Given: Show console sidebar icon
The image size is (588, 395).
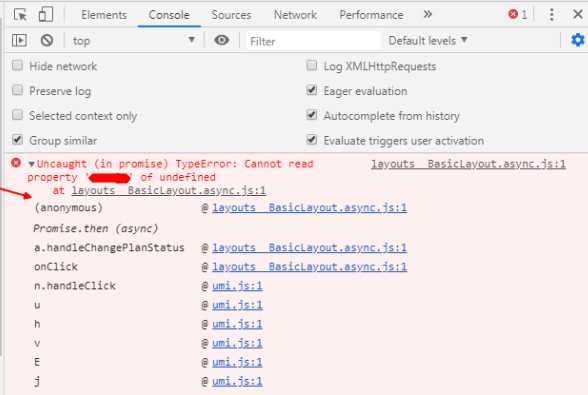Looking at the screenshot, I should point(19,40).
